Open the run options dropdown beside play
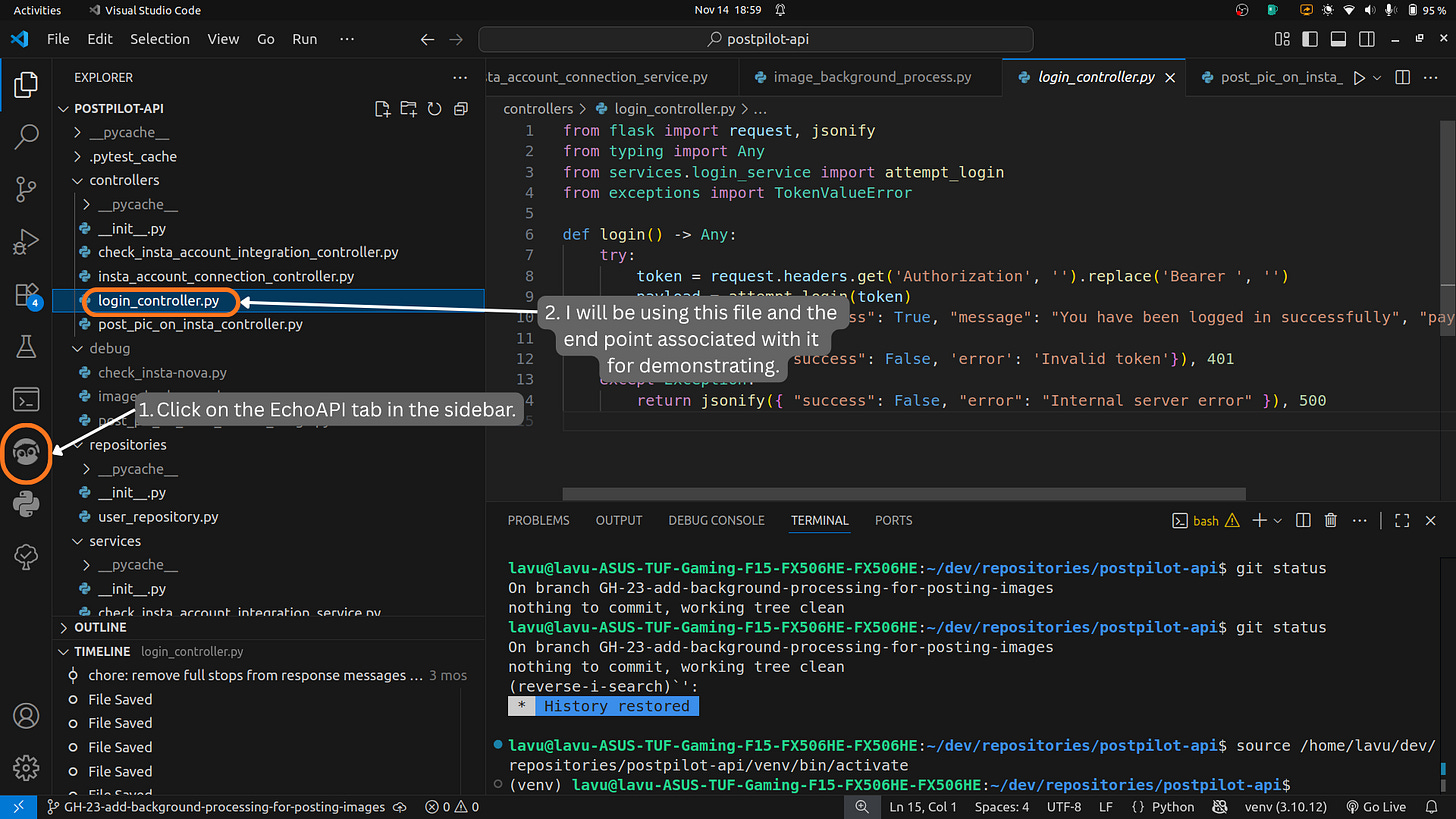Screen dimensions: 1456x819 click(x=1377, y=77)
